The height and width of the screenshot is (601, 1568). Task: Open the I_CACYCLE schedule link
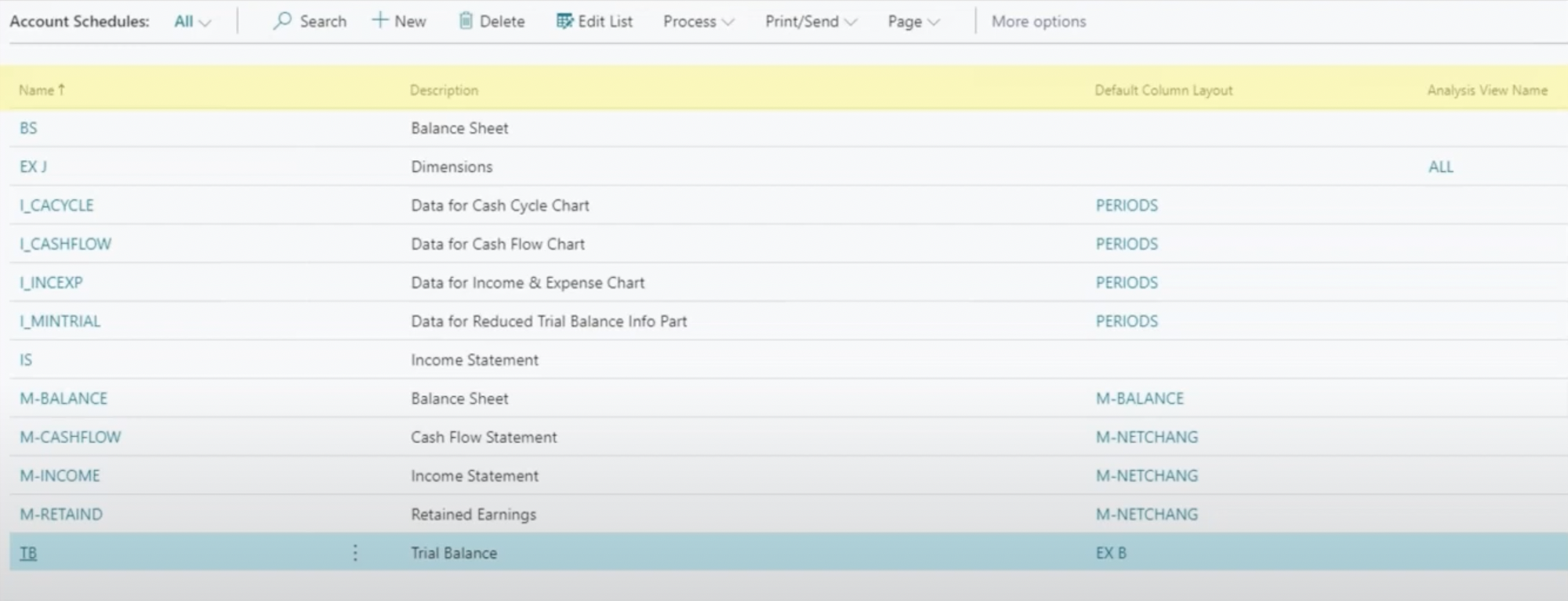(x=56, y=206)
